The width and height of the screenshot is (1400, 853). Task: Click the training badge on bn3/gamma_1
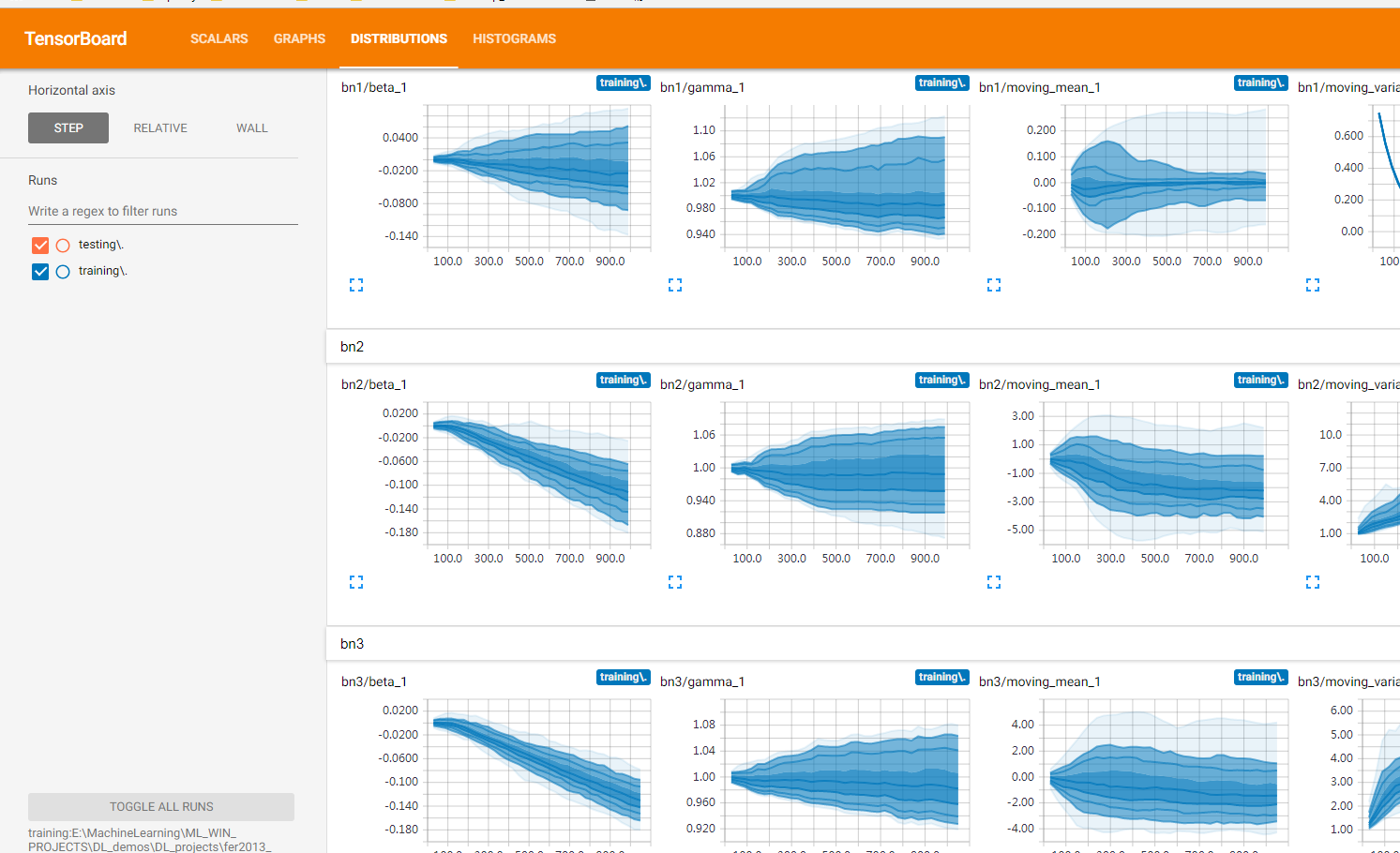(x=941, y=676)
